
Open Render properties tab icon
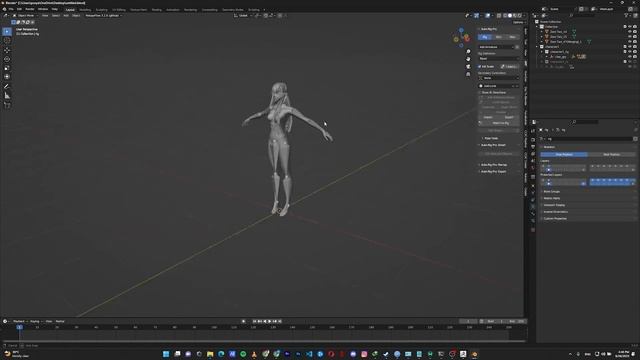point(533,140)
